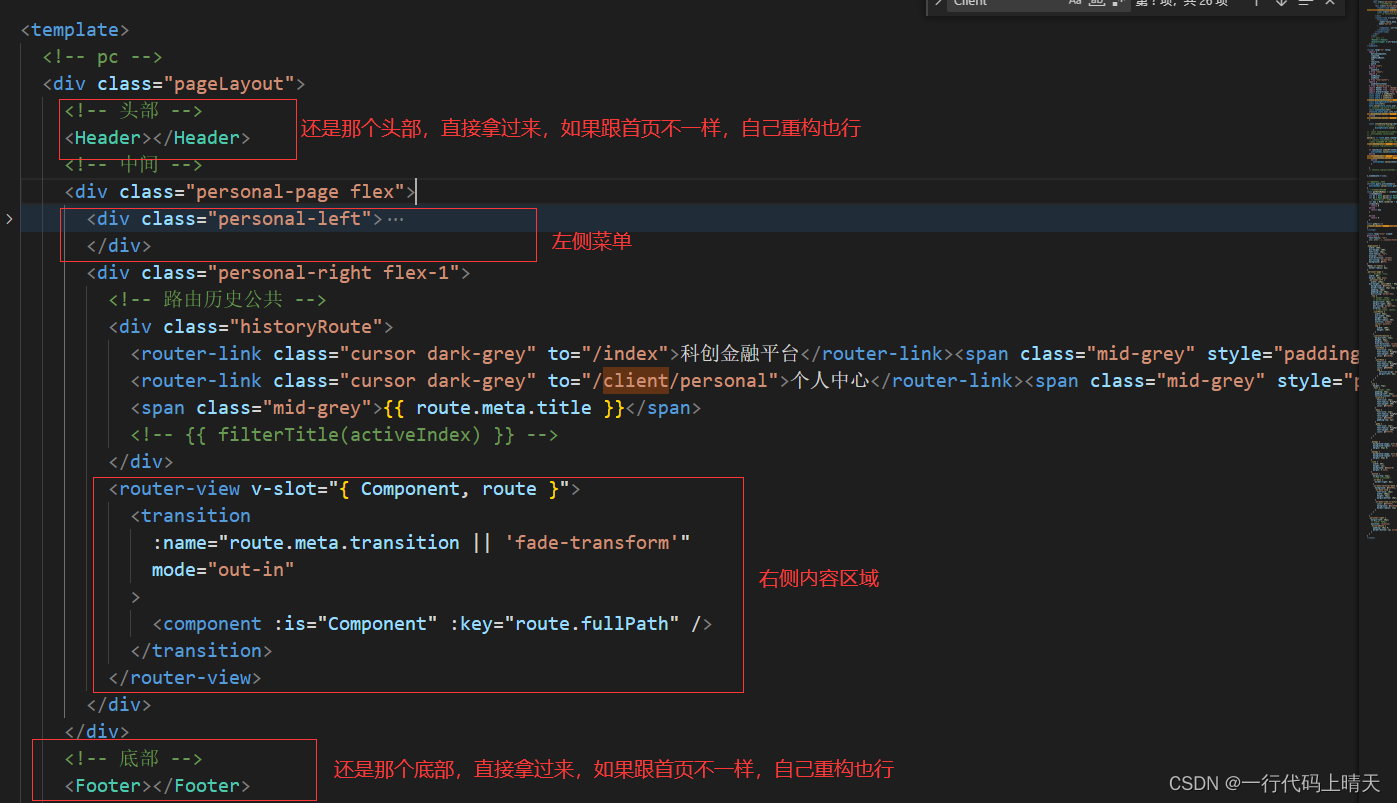Click the filterTitle(activeIndex) comment line
This screenshot has height=803, width=1397.
(344, 435)
